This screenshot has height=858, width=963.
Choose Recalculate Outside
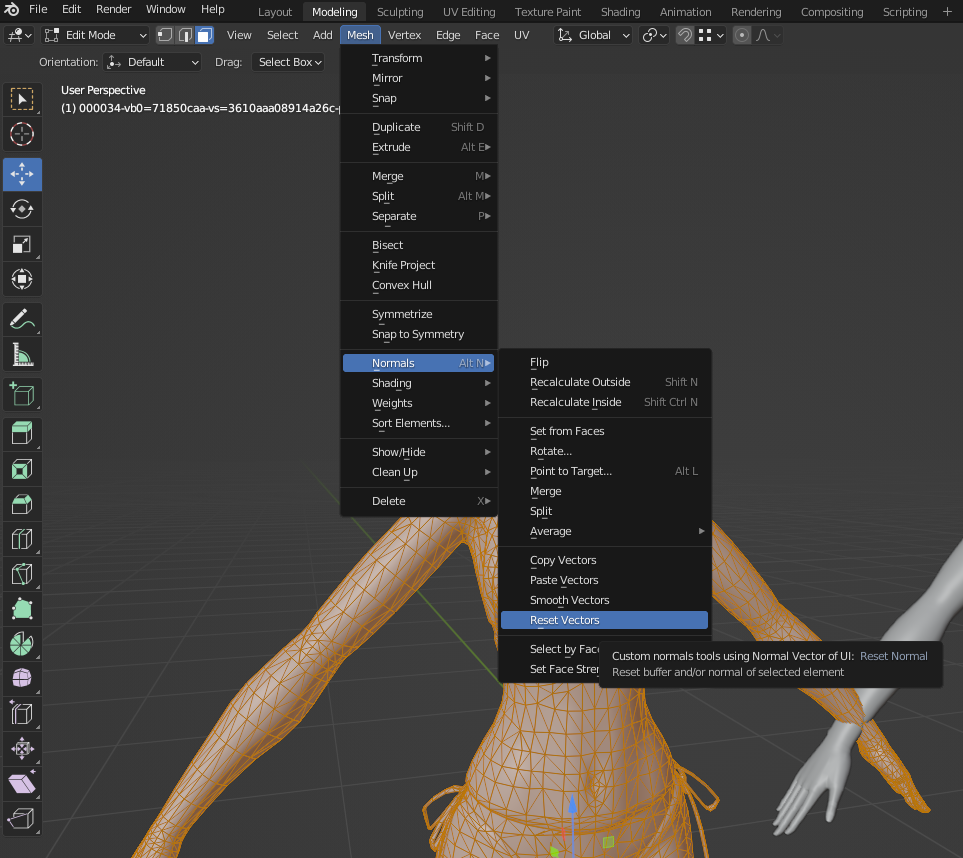pyautogui.click(x=604, y=382)
